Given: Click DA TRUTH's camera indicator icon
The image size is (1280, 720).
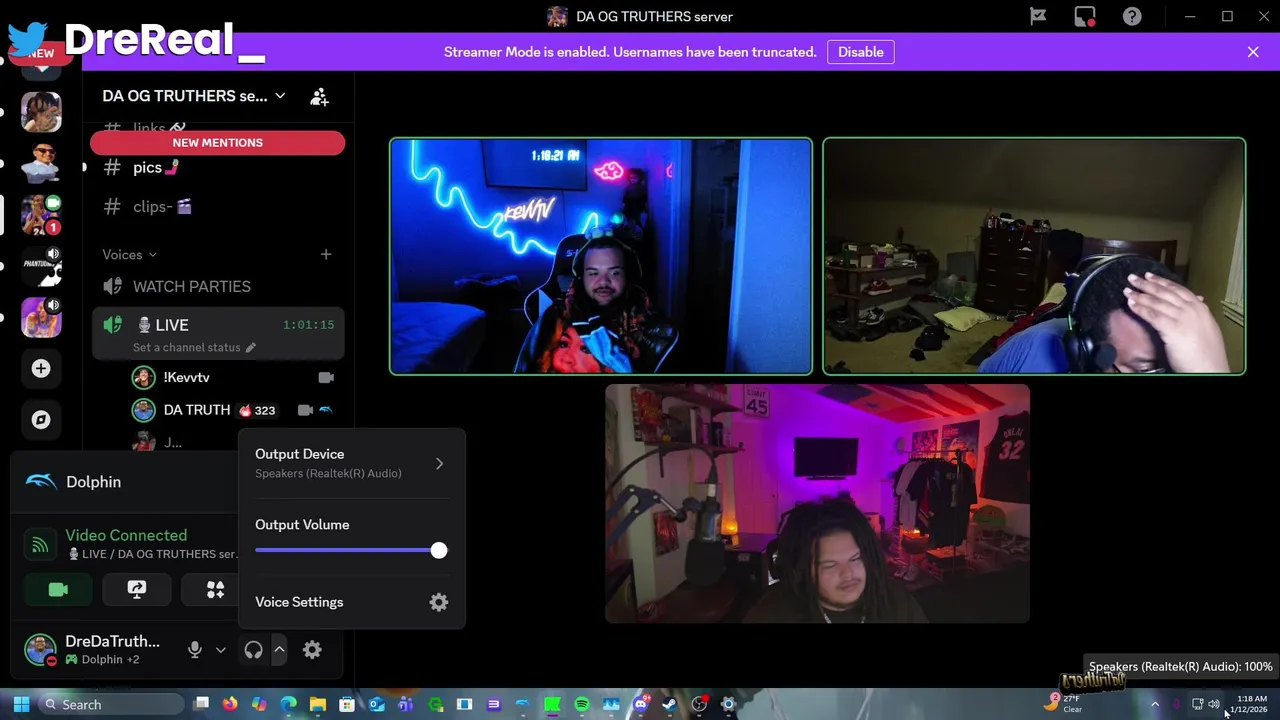Looking at the screenshot, I should pyautogui.click(x=305, y=410).
